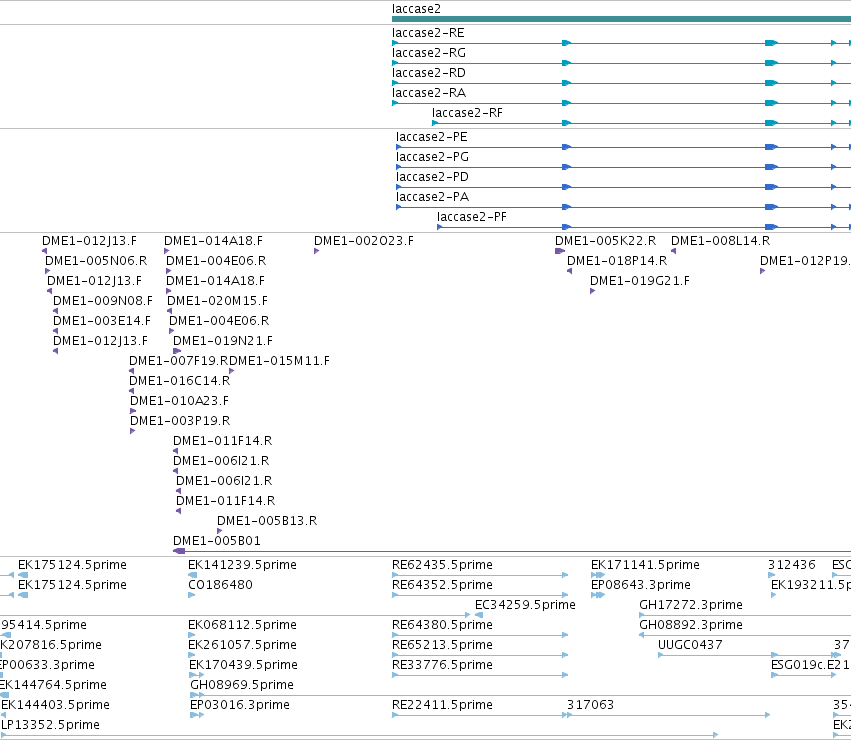Click the DME1-003P19.R feature label
Image resolution: width=851 pixels, height=740 pixels.
180,422
